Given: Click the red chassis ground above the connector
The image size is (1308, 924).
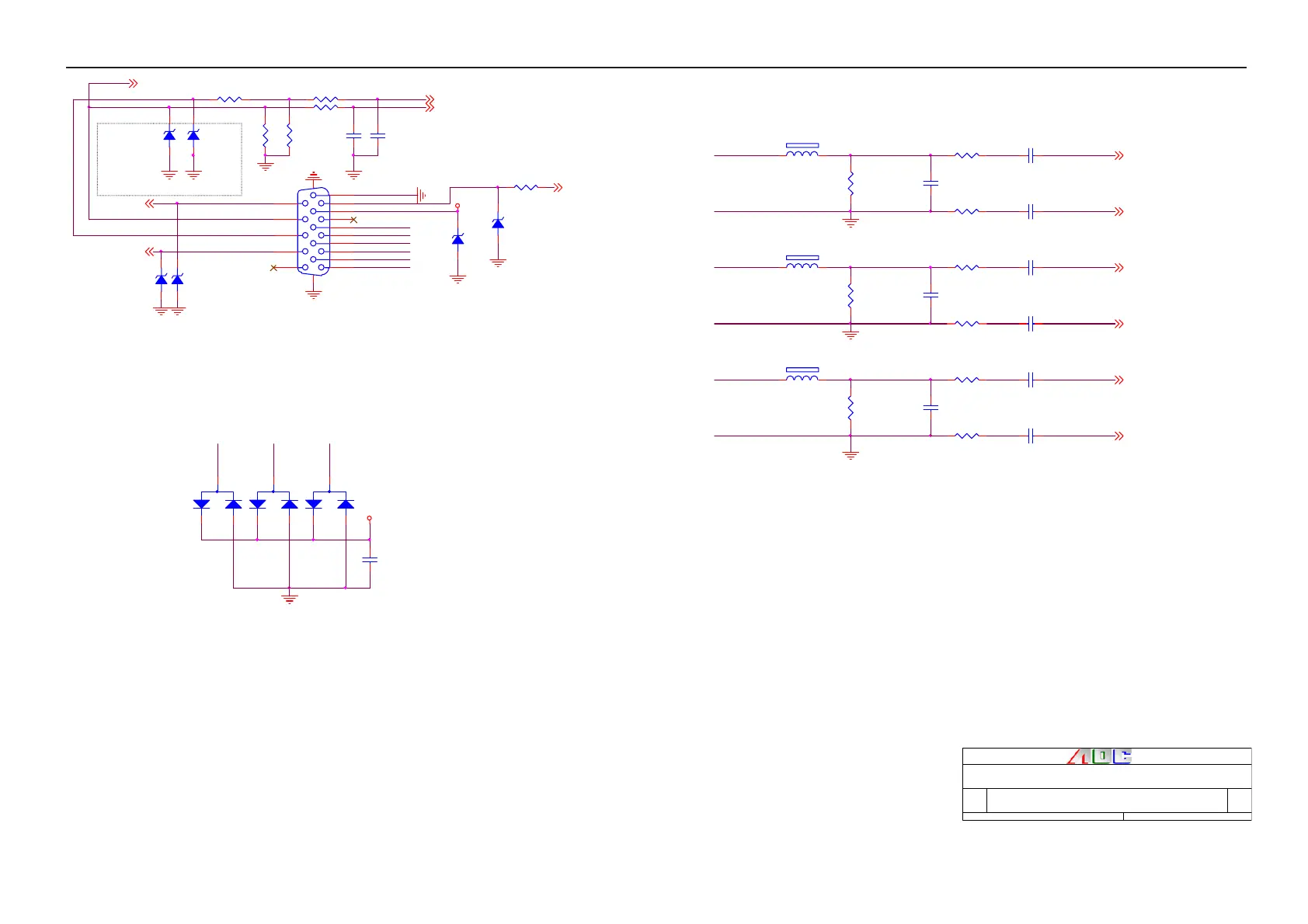Looking at the screenshot, I should pyautogui.click(x=314, y=176).
